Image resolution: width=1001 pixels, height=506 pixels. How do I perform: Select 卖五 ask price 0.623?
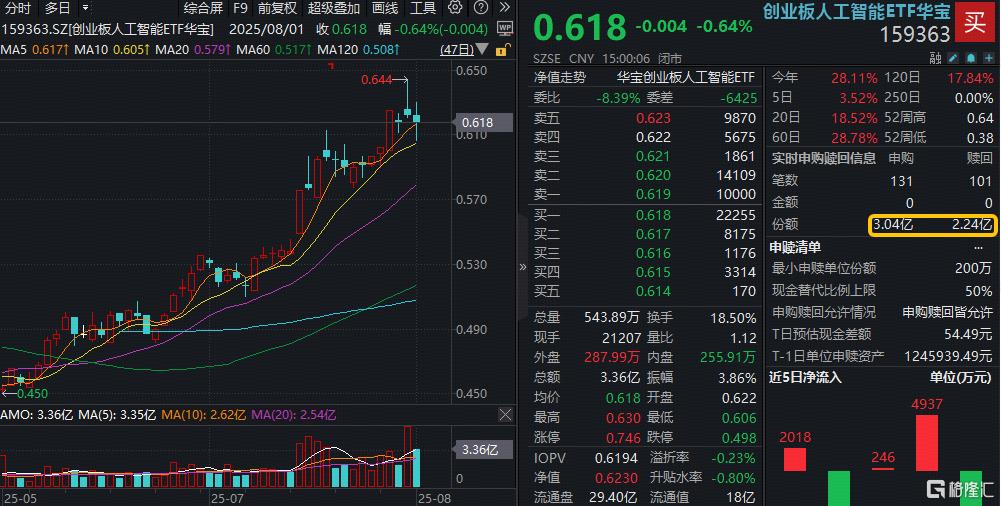(x=653, y=118)
